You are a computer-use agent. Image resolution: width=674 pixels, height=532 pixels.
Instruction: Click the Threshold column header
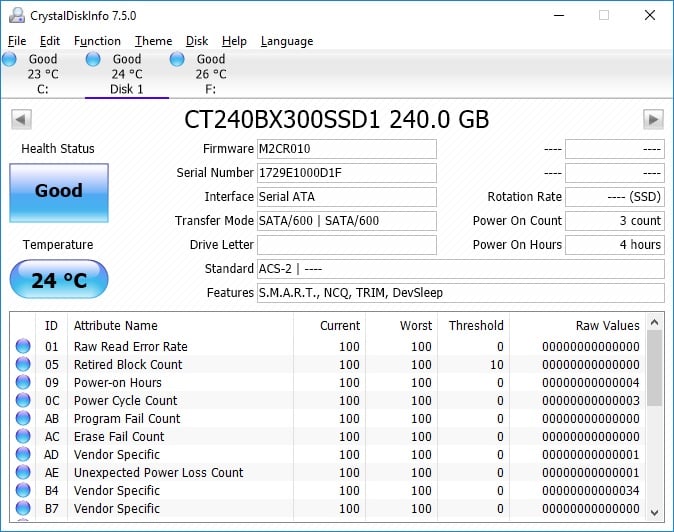click(x=473, y=326)
